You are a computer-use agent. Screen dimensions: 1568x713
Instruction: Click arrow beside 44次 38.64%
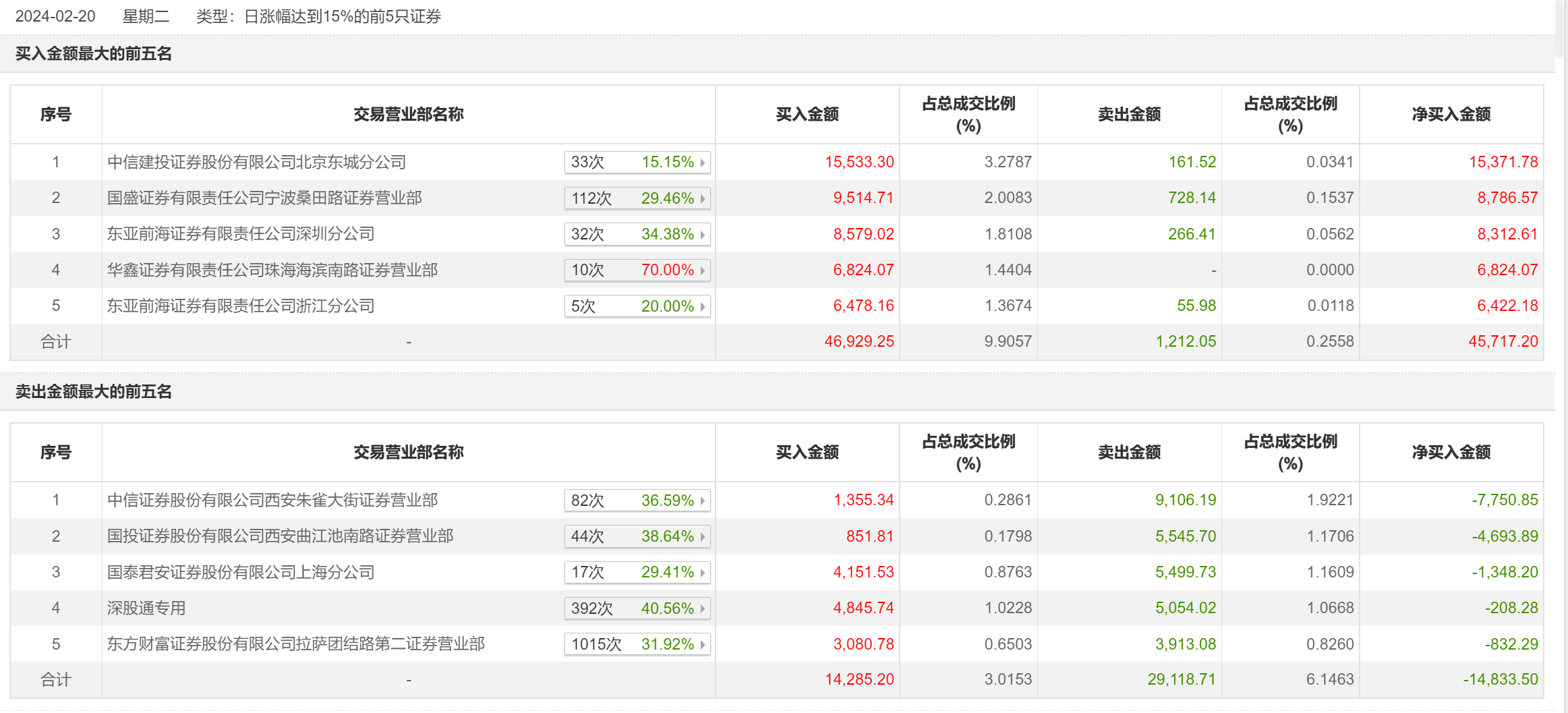702,536
